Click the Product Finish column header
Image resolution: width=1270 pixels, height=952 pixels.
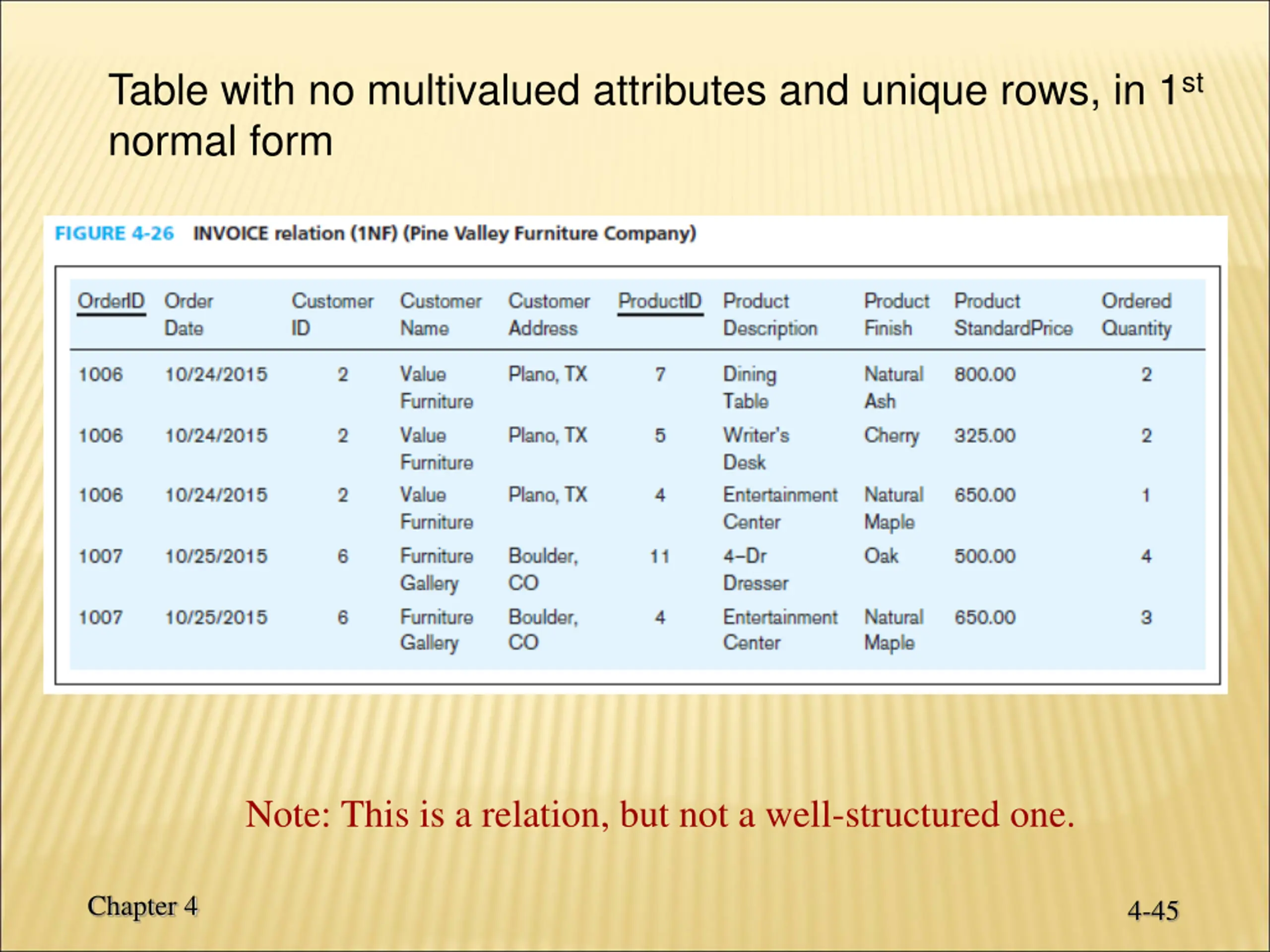pyautogui.click(x=896, y=314)
